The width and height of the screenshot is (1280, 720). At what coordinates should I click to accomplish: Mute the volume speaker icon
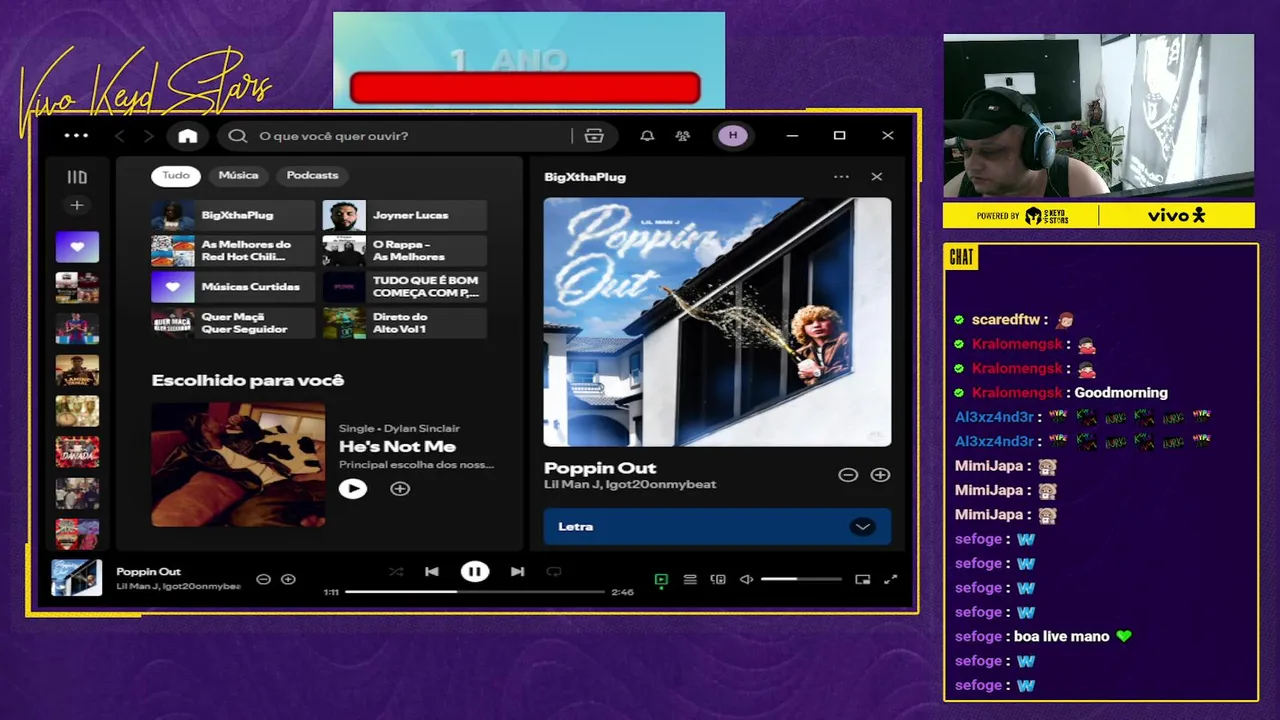pyautogui.click(x=746, y=579)
